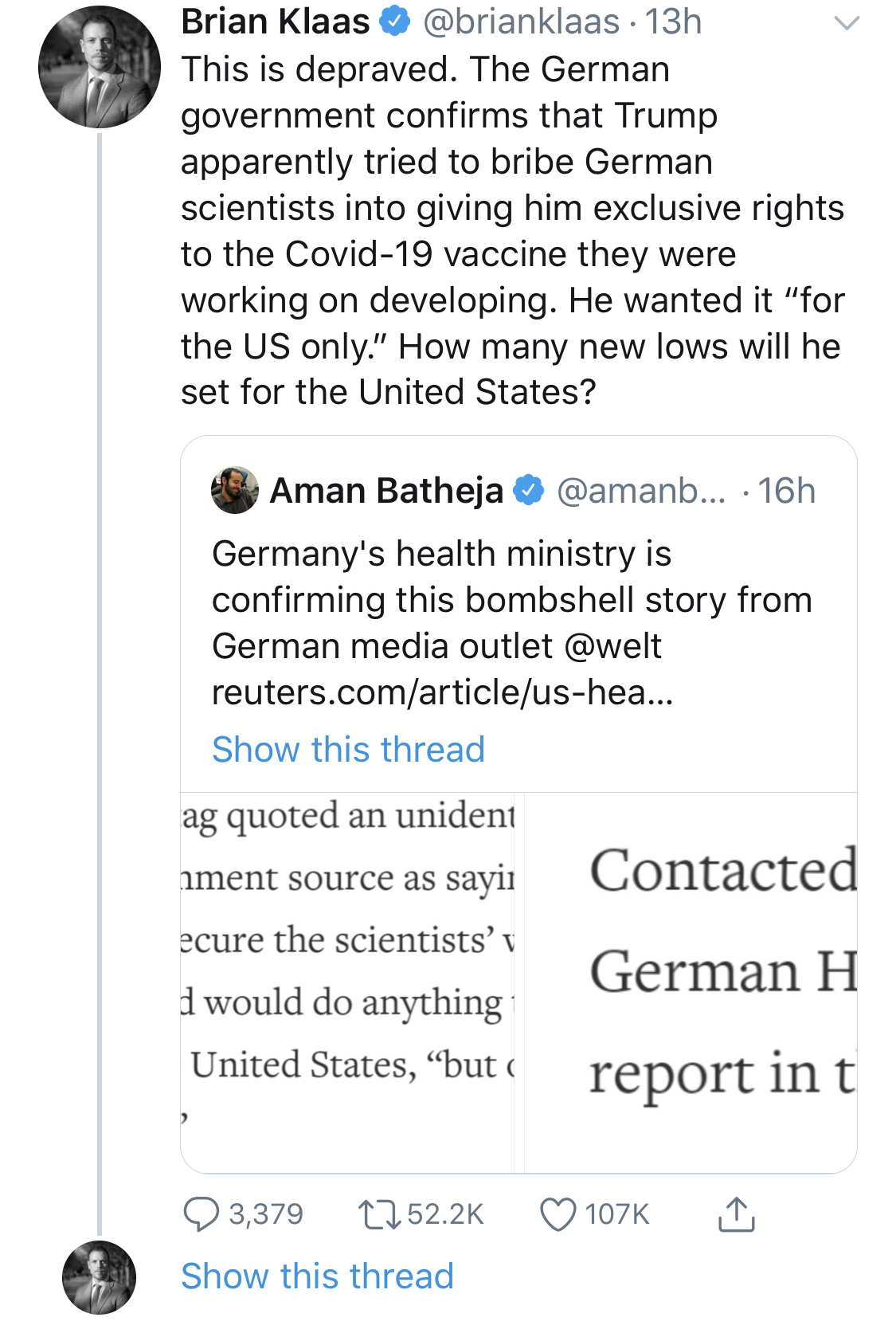Like the tweet with heart icon
This screenshot has height=1329, width=896.
[558, 1215]
